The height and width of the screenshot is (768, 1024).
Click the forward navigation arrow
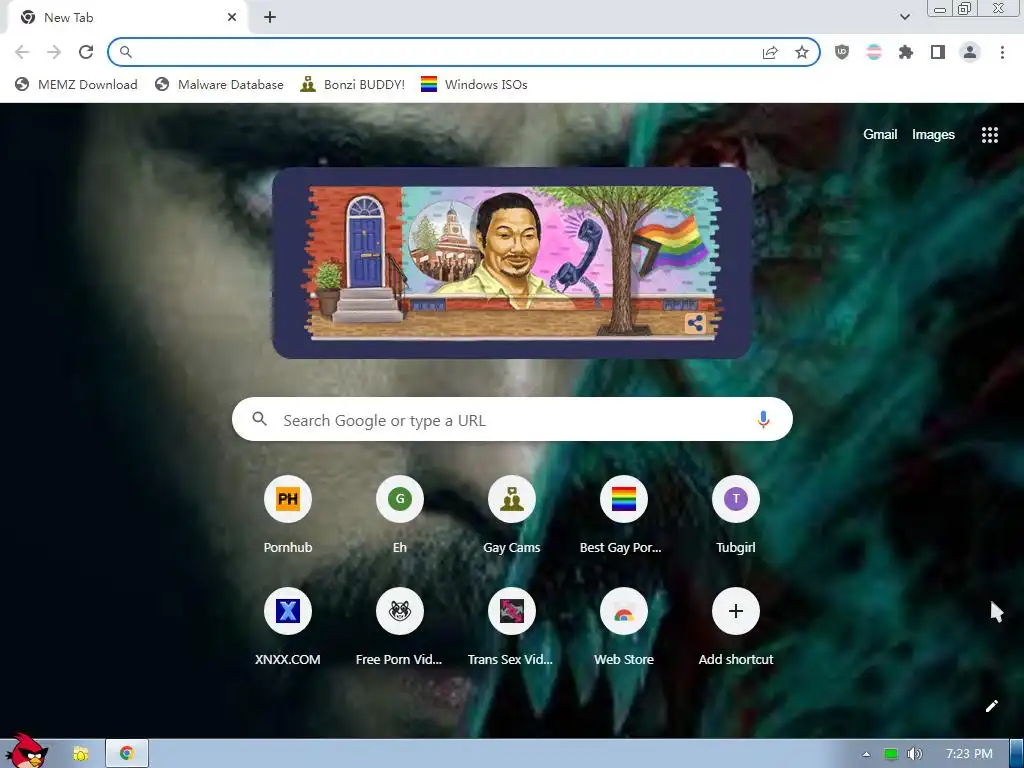pyautogui.click(x=54, y=52)
